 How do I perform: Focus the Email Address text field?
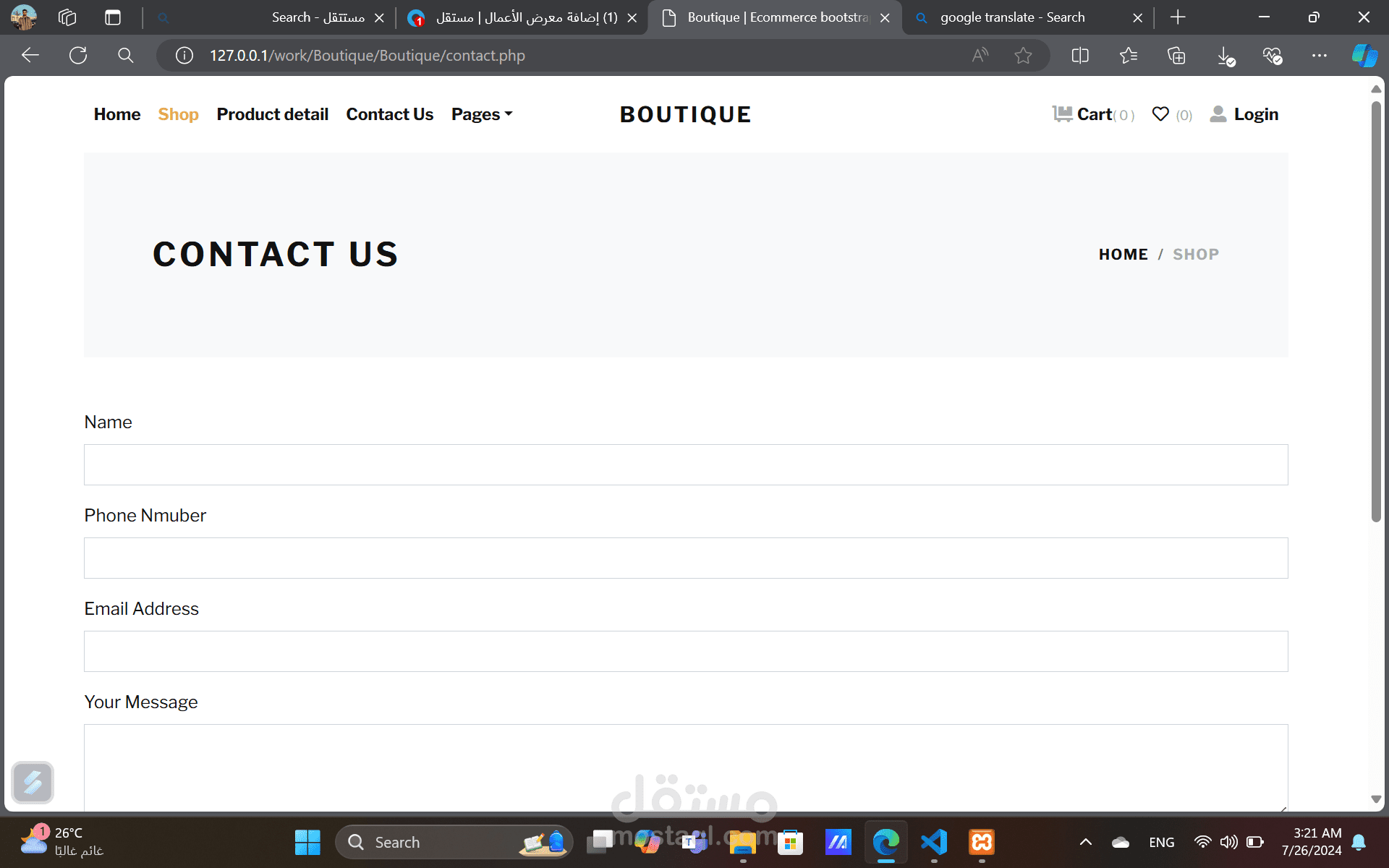[685, 651]
